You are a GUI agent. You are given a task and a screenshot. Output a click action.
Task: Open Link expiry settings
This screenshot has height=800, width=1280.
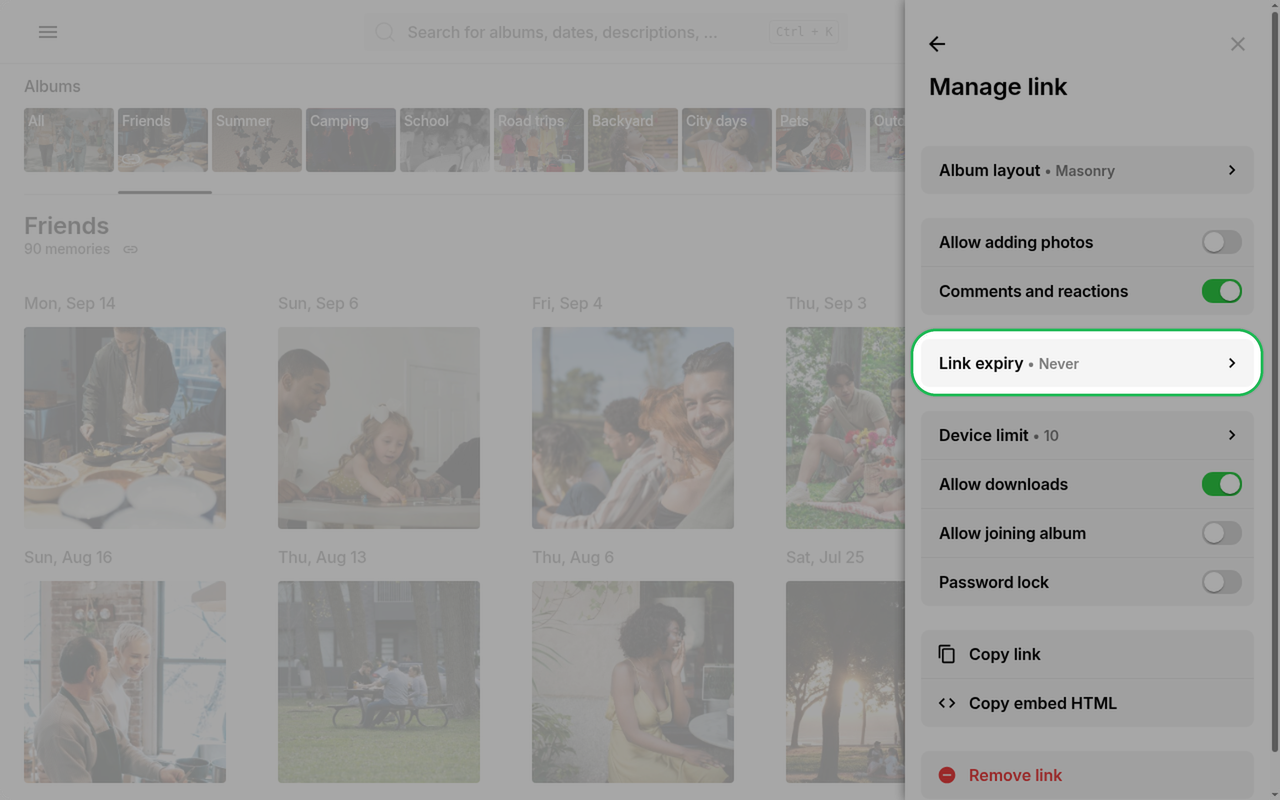[1087, 363]
